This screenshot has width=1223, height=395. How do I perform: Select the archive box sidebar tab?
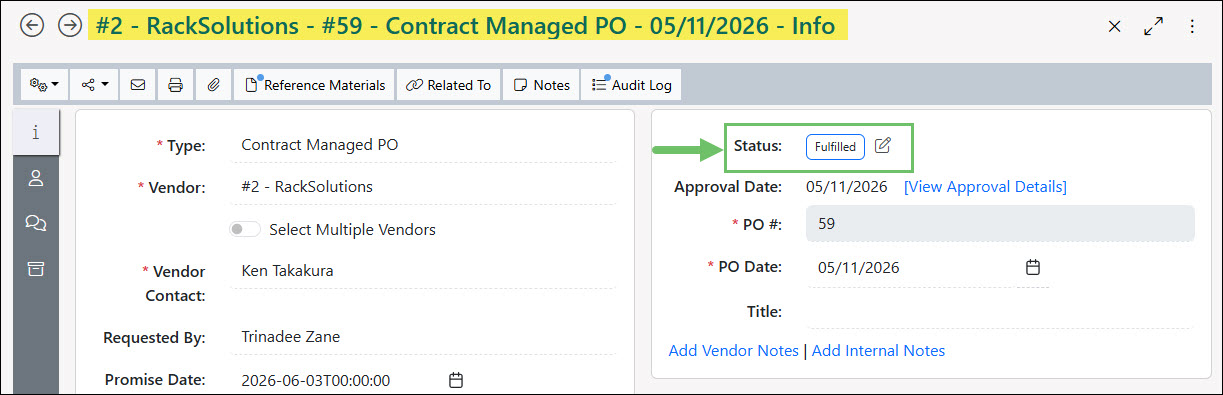(36, 268)
